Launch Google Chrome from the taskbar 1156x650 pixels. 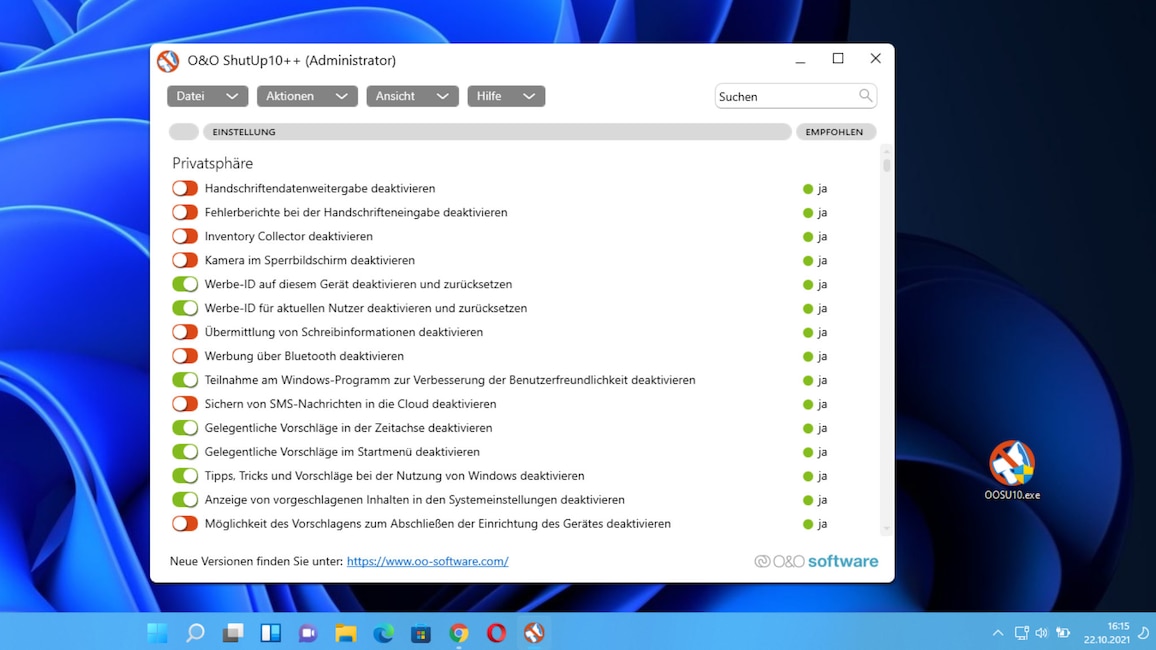459,633
